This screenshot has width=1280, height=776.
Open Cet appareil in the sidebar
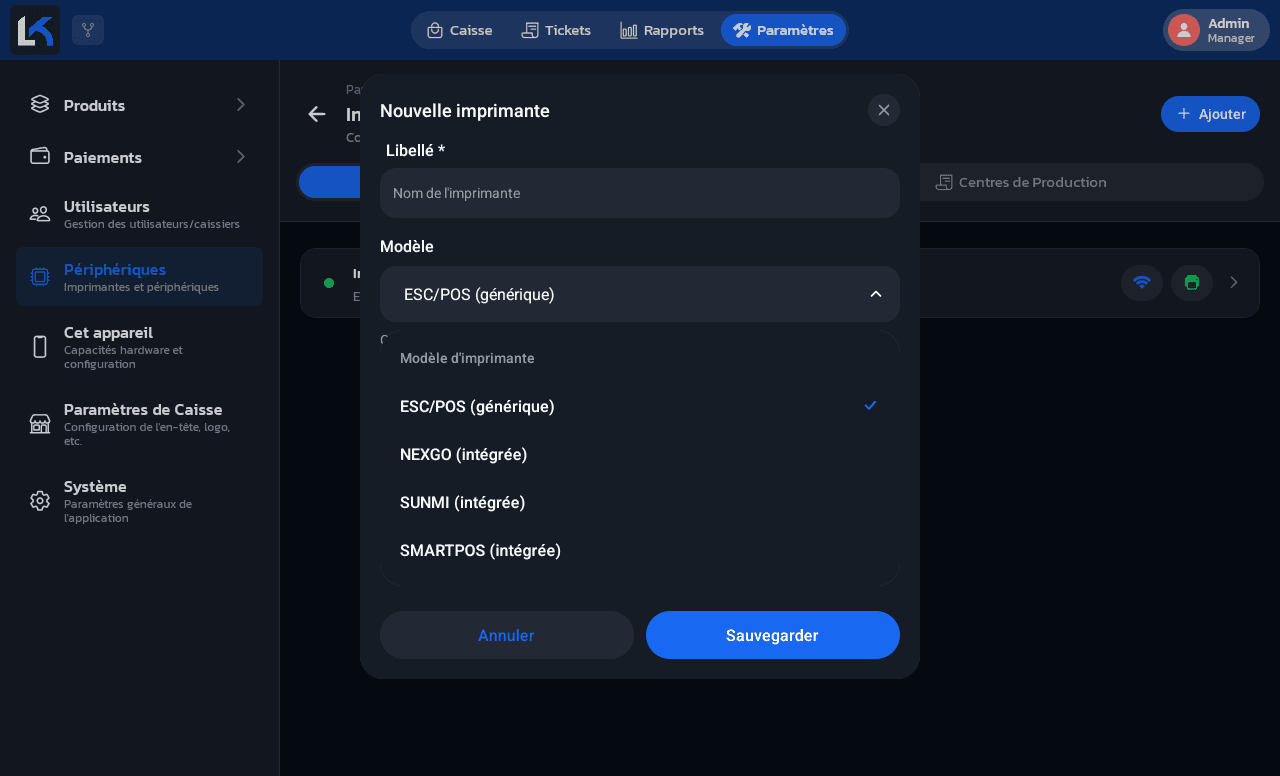(139, 347)
